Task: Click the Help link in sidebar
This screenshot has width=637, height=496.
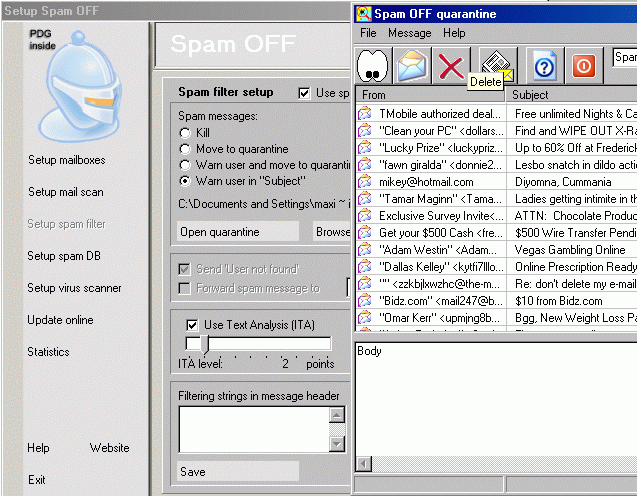Action: click(x=38, y=448)
